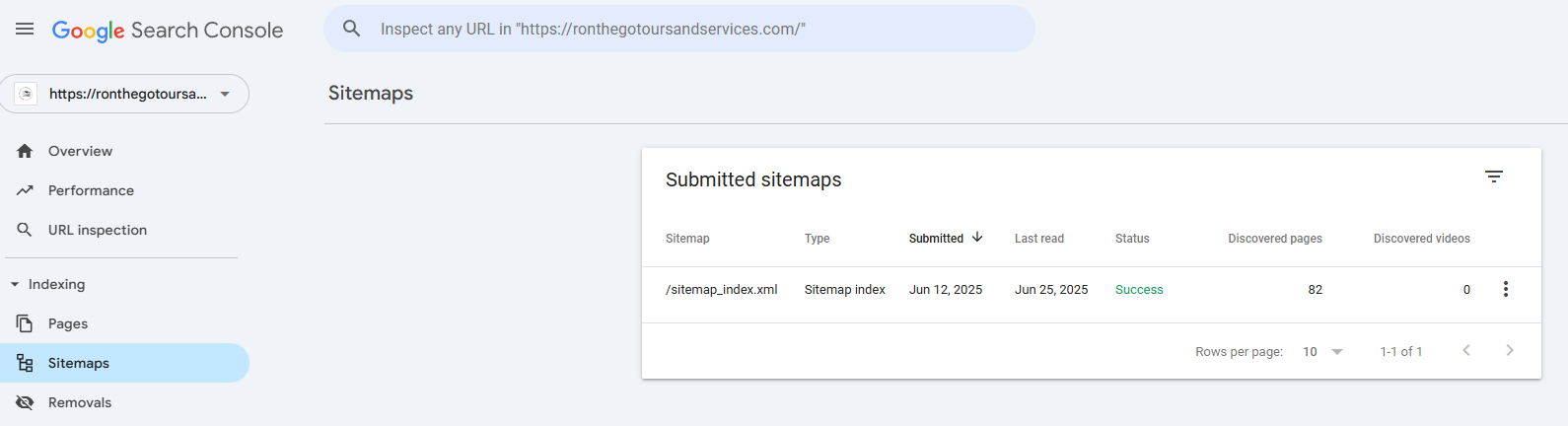Click the 1-1 of 1 pagination label
This screenshot has height=426, width=1568.
coord(1401,352)
